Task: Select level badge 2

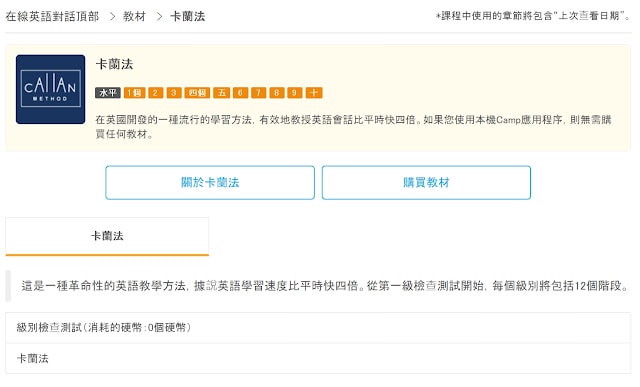Action: tap(156, 93)
